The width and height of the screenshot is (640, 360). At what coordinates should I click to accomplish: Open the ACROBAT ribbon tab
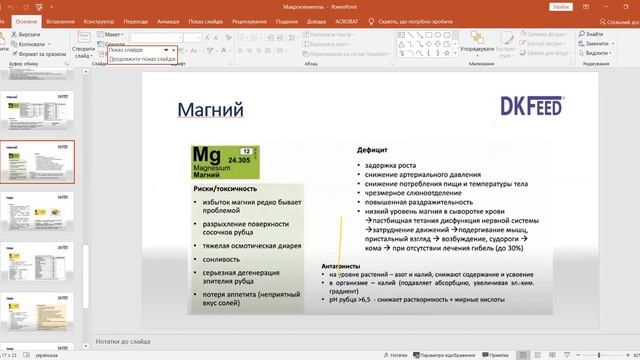pos(347,22)
